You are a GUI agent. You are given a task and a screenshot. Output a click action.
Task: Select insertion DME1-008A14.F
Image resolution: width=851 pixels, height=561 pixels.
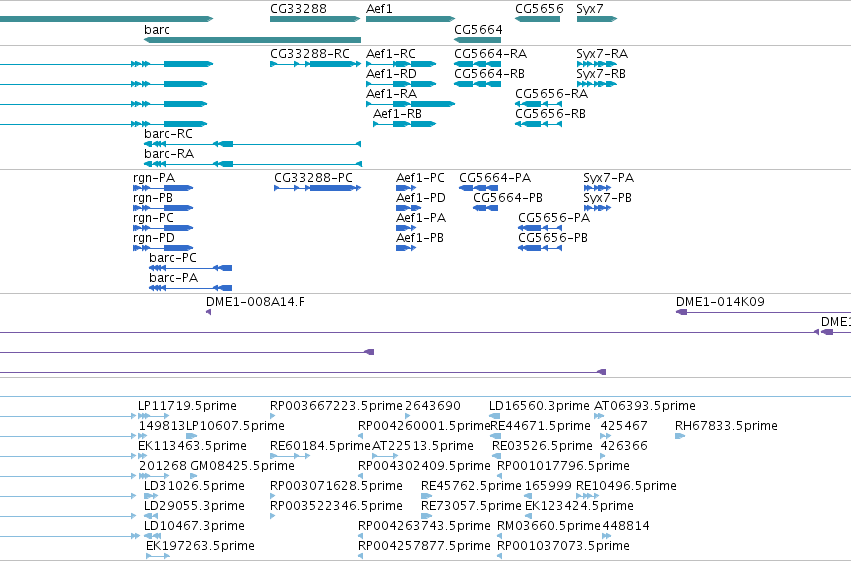(x=208, y=312)
